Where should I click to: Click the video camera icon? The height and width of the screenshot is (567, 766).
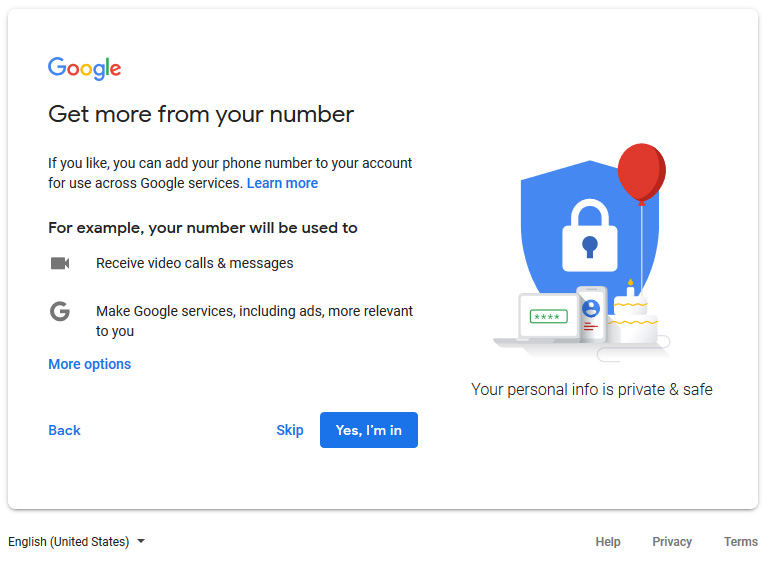[x=60, y=263]
